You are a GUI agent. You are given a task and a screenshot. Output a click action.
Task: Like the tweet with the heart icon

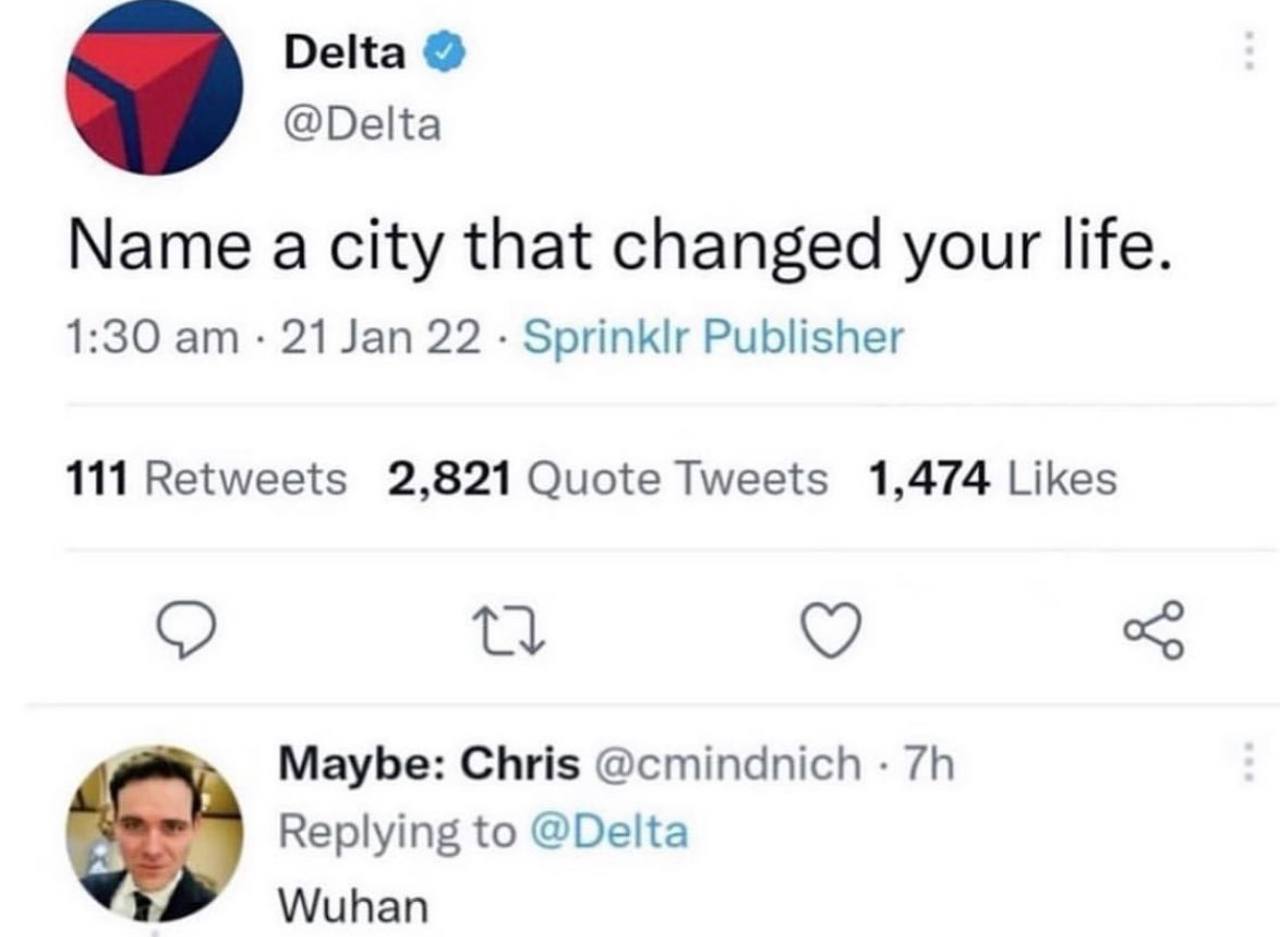[x=832, y=633]
